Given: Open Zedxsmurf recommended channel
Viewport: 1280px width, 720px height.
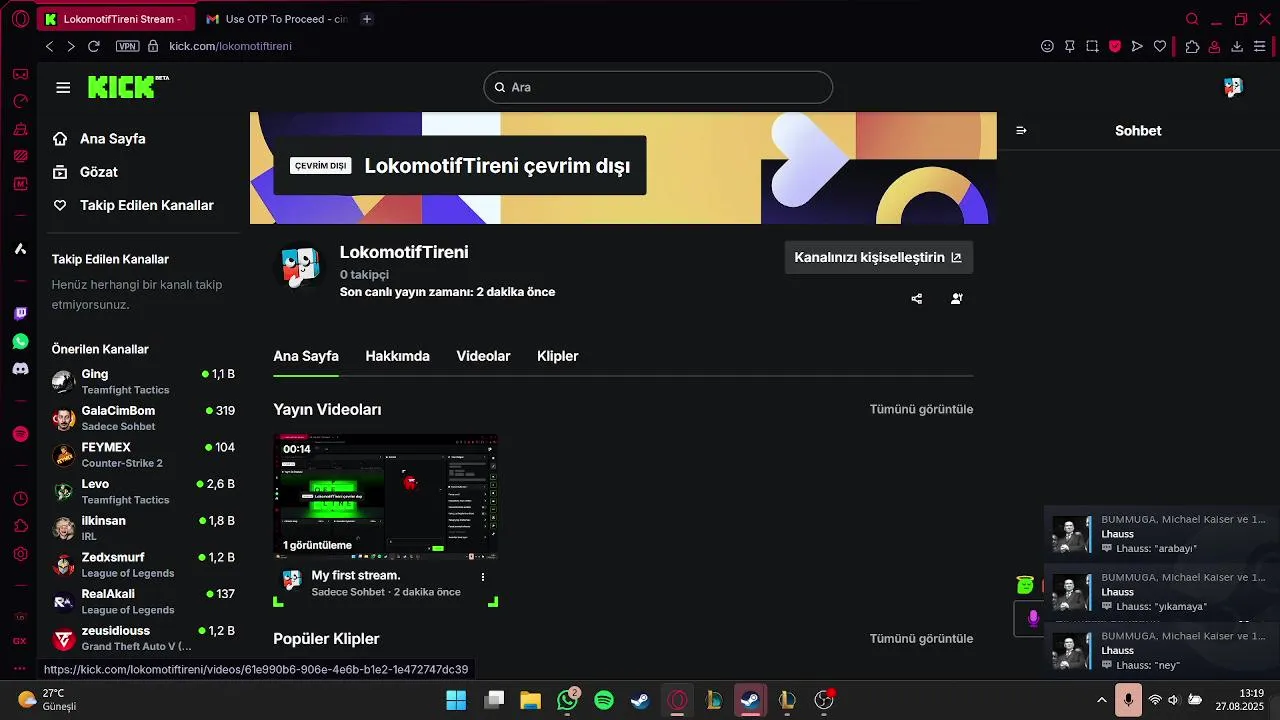Looking at the screenshot, I should (143, 564).
